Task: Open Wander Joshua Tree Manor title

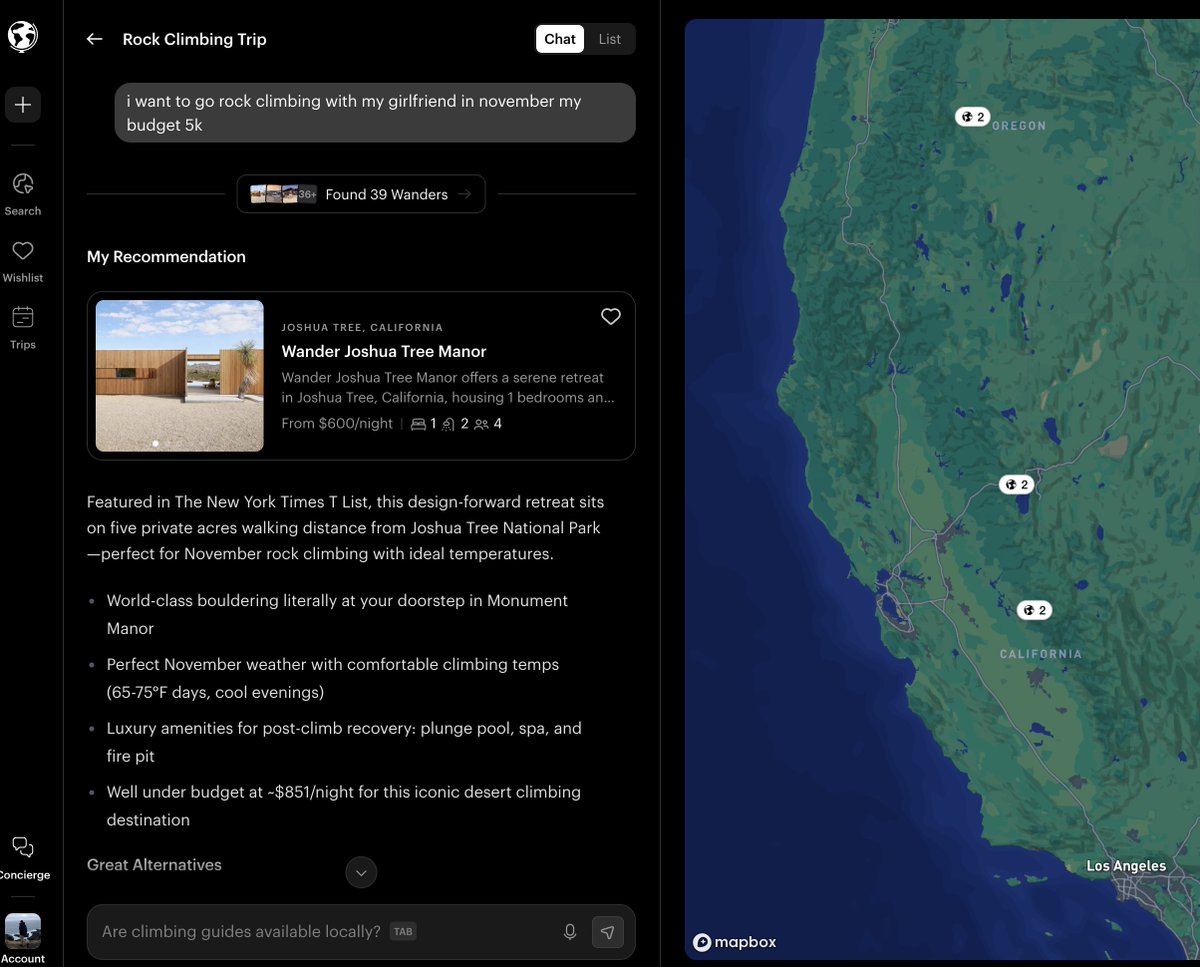Action: (x=384, y=351)
